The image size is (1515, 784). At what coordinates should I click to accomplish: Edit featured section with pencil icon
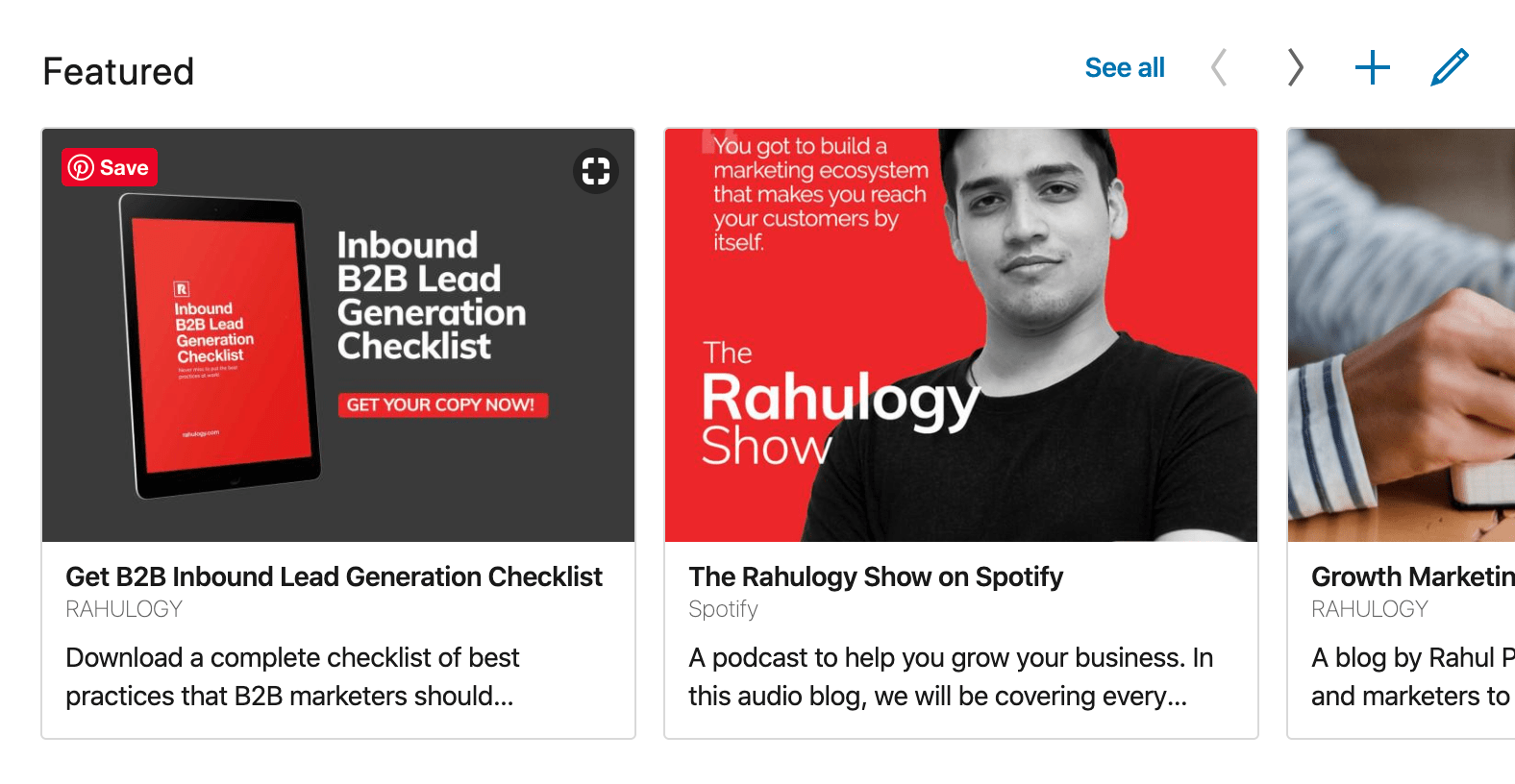point(1450,67)
